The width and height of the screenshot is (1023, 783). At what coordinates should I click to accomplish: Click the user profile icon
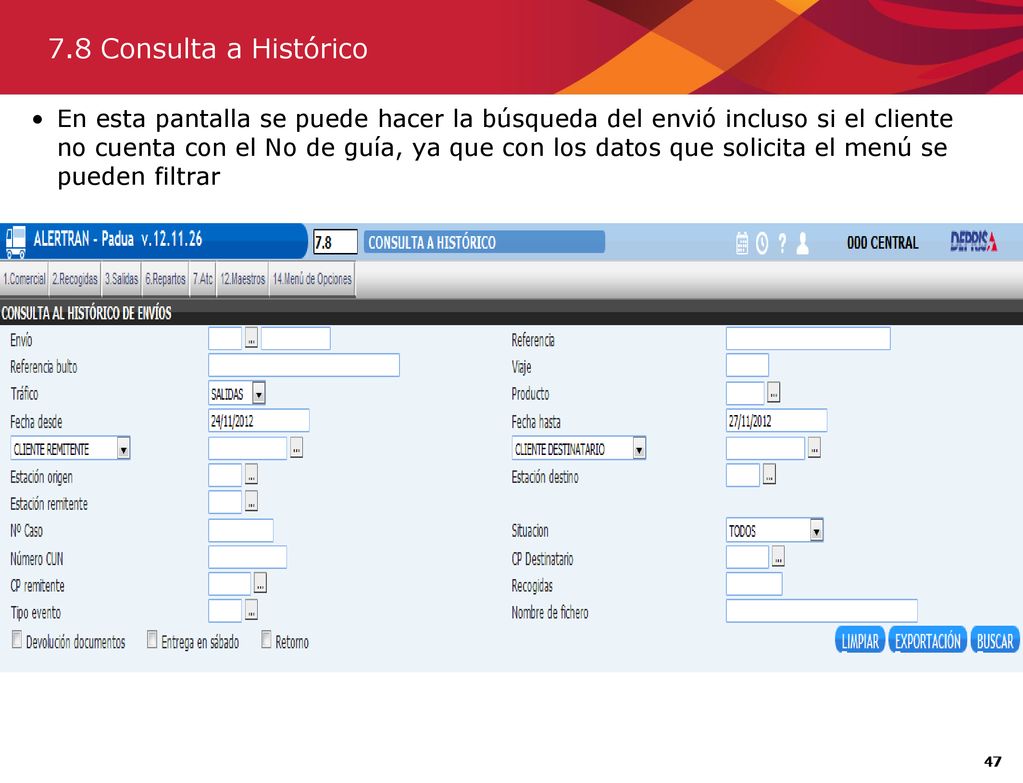coord(802,243)
